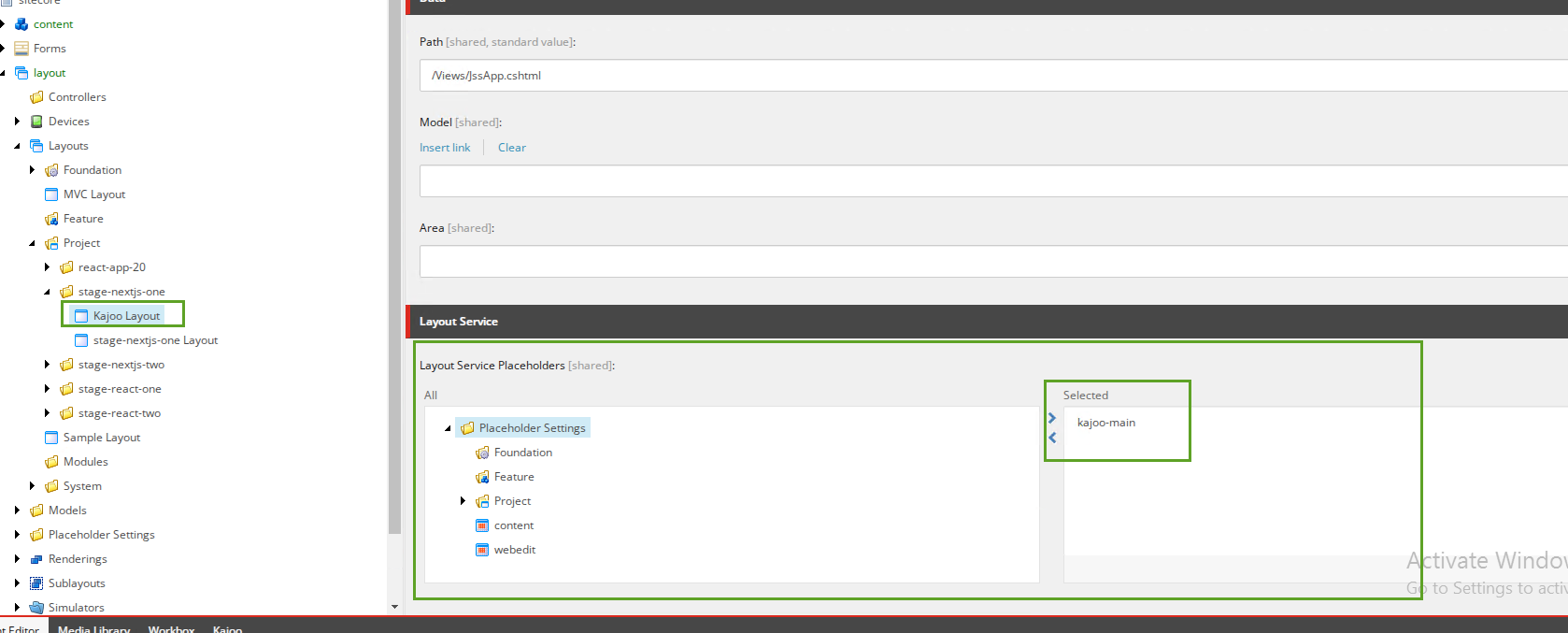1568x633 pixels.
Task: Click the Placeholder Settings folder icon in All list
Action: pos(467,428)
